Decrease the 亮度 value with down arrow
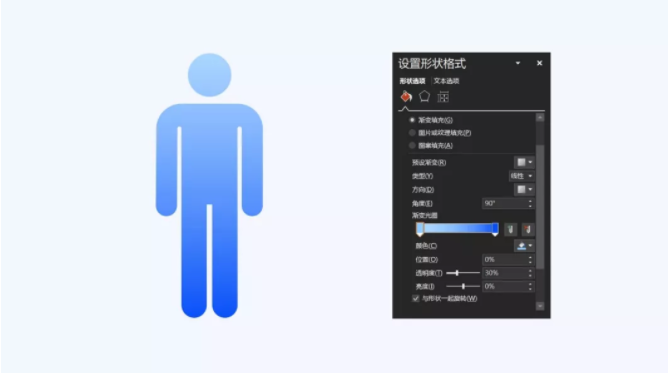Screen dimensions: 668x373 [x=530, y=289]
